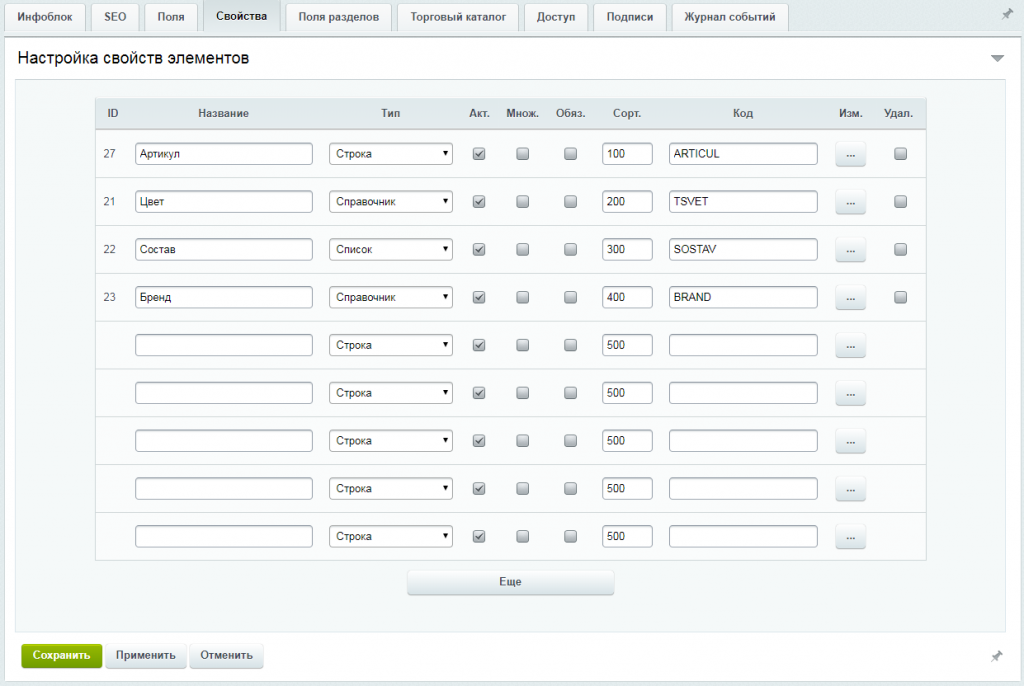
Task: Go to the Поля разделов tab
Action: [338, 17]
